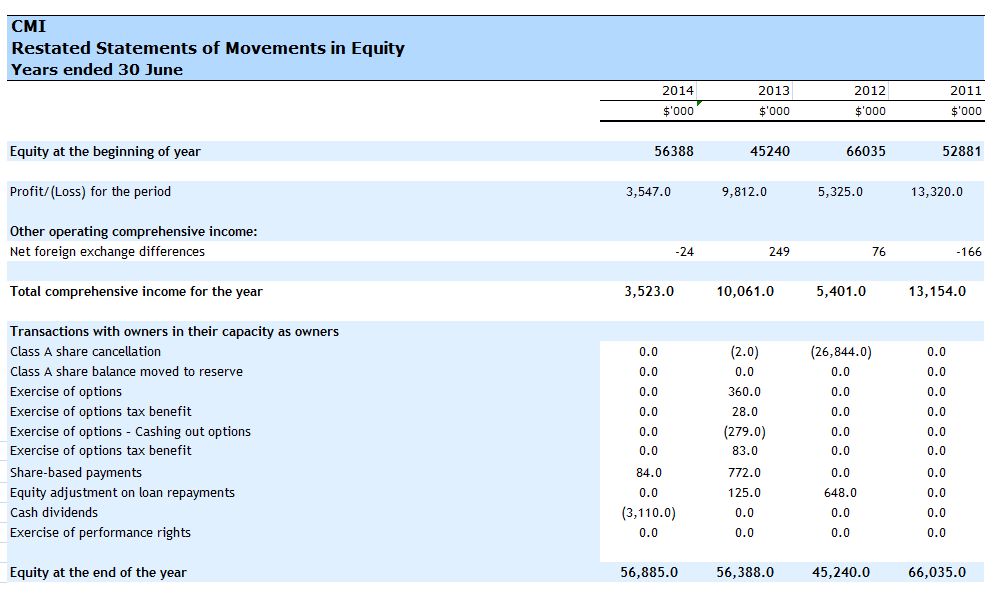
Task: Click the comment indicator triangle on 2014 cell
Action: pos(699,103)
